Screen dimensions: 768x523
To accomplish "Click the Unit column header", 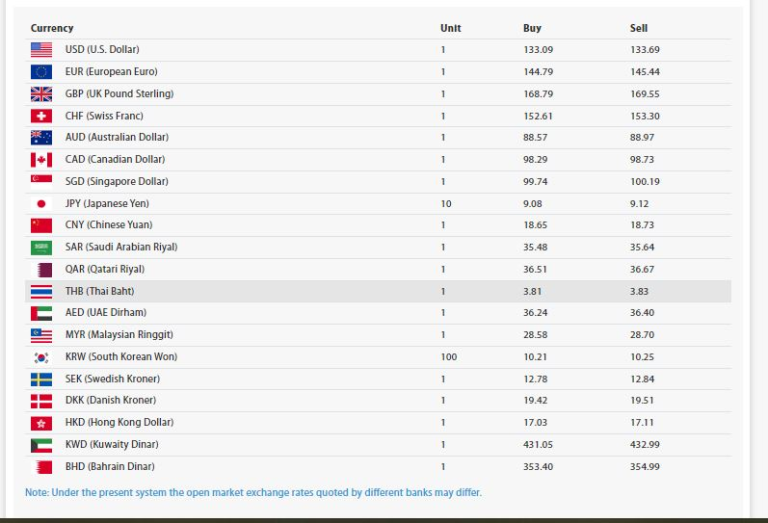I will tap(450, 28).
